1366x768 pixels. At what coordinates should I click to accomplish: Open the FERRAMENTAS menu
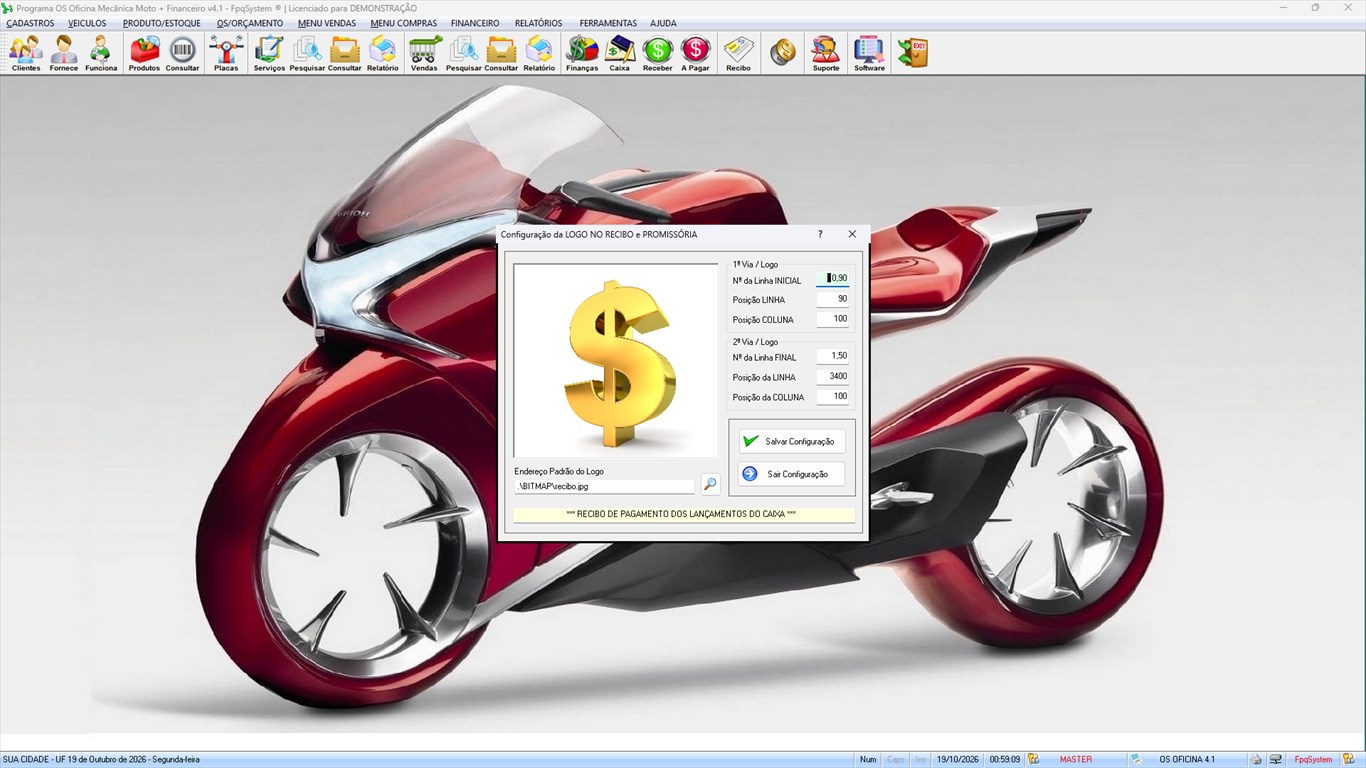pyautogui.click(x=608, y=23)
